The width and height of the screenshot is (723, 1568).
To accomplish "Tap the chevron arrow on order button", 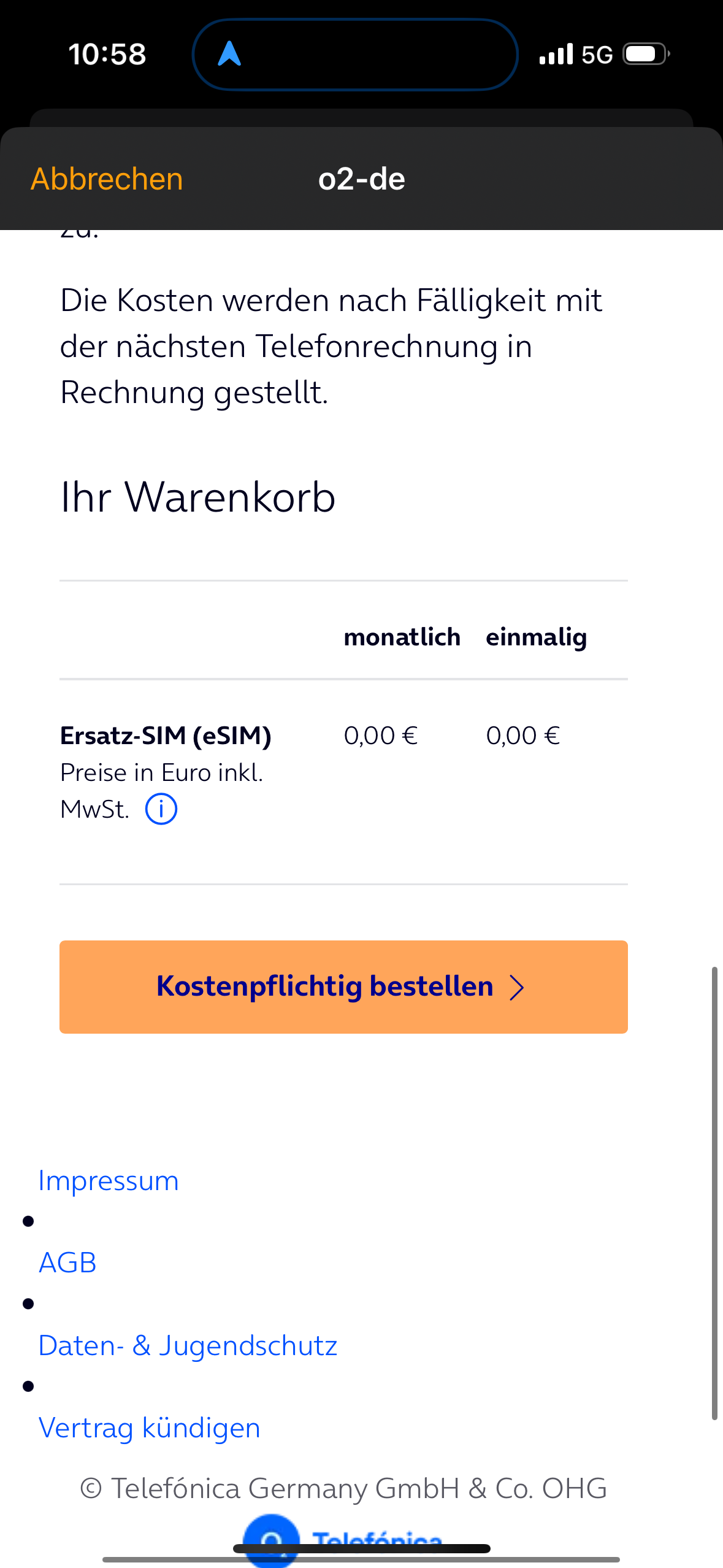I will click(517, 988).
